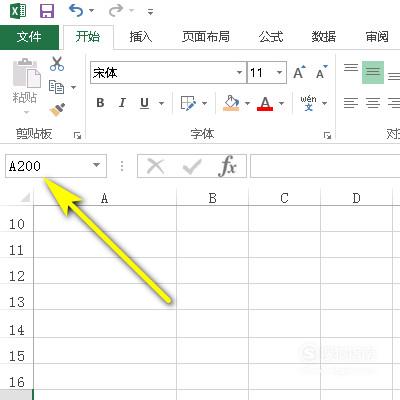The image size is (400, 400).
Task: Click the Decrease Font Size icon
Action: 321,72
